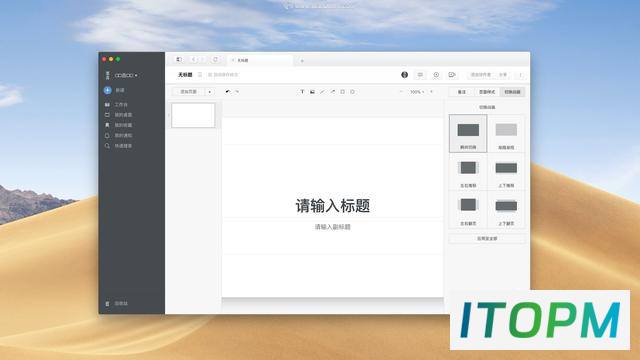Viewport: 640px width, 360px height.
Task: Select the line drawing tool
Action: click(322, 92)
